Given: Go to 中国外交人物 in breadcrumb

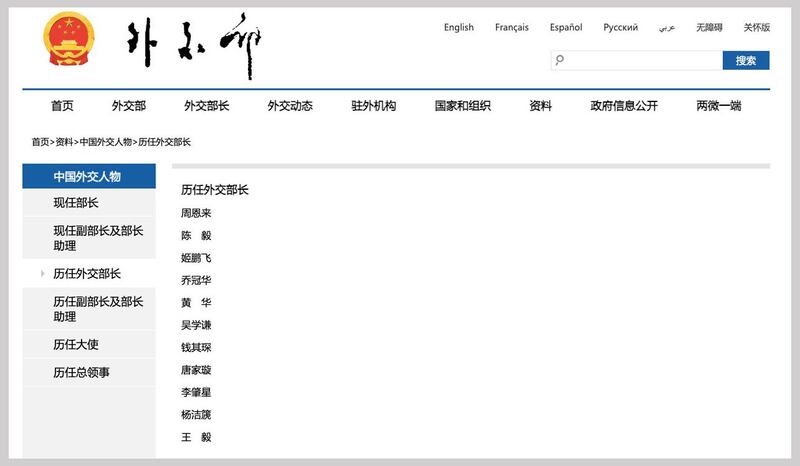Looking at the screenshot, I should tap(106, 142).
